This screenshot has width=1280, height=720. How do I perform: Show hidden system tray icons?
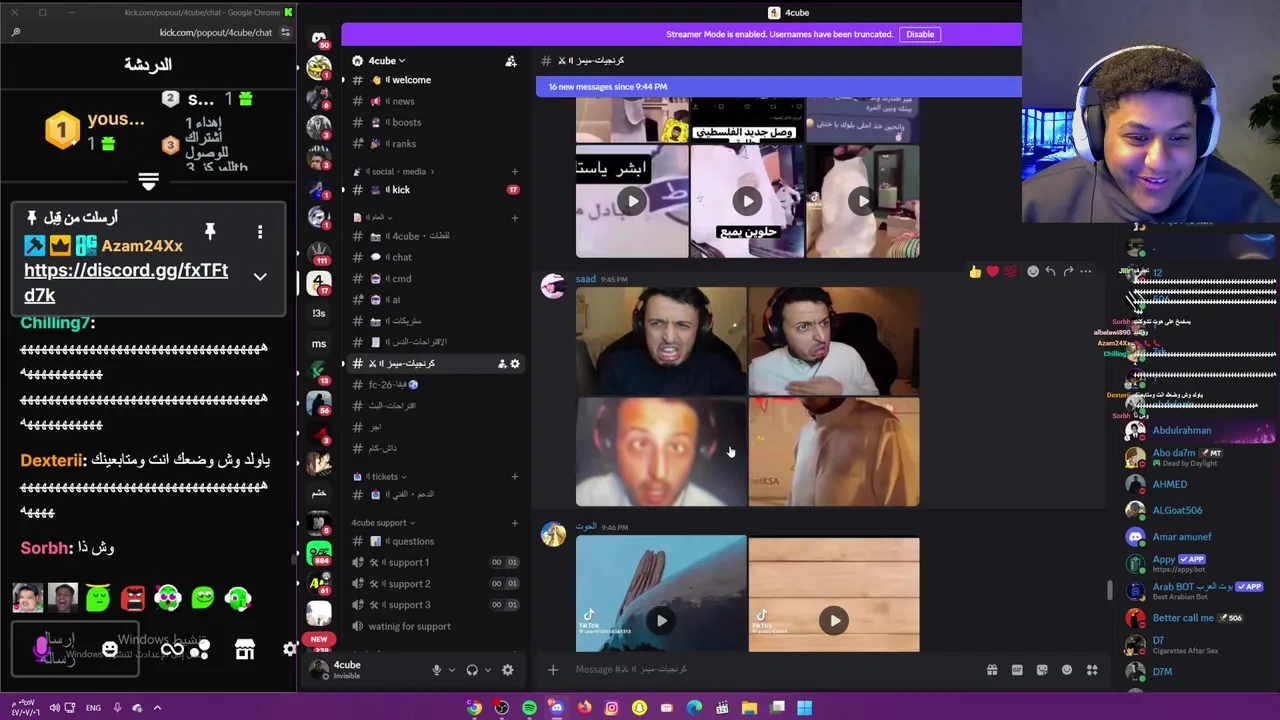pyautogui.click(x=157, y=708)
